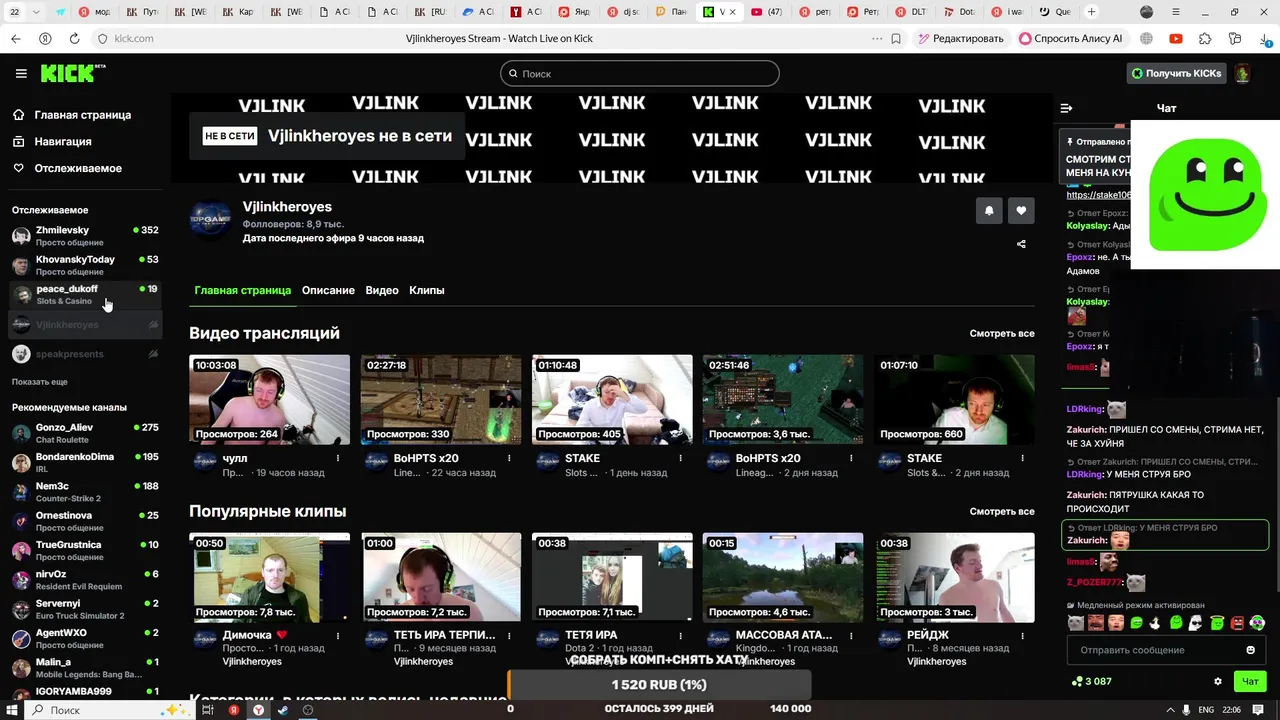Expand the tab list dropdown arrow

click(x=37, y=12)
